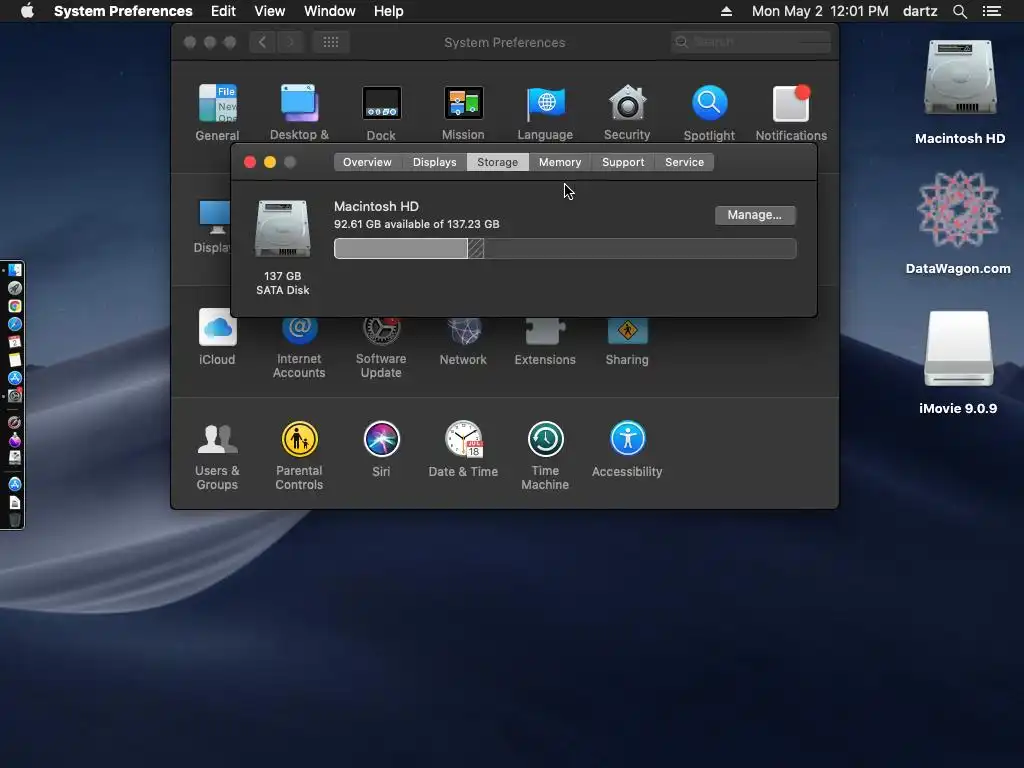This screenshot has width=1024, height=768.
Task: Switch to the Memory tab
Action: pyautogui.click(x=560, y=162)
